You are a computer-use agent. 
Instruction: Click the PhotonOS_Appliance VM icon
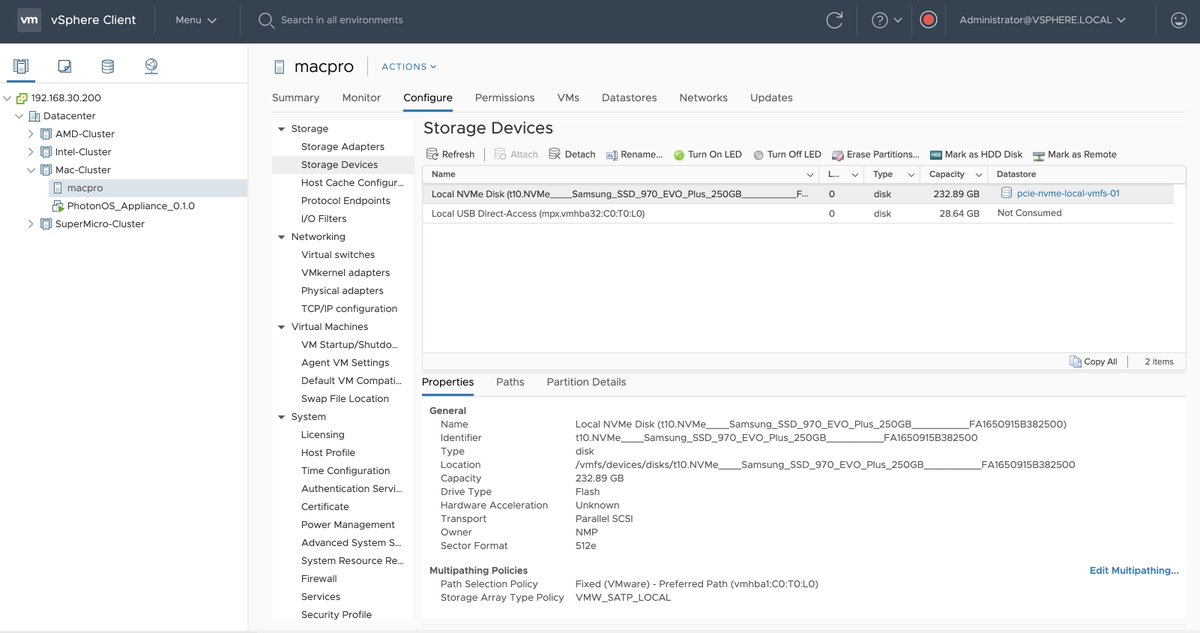point(57,206)
